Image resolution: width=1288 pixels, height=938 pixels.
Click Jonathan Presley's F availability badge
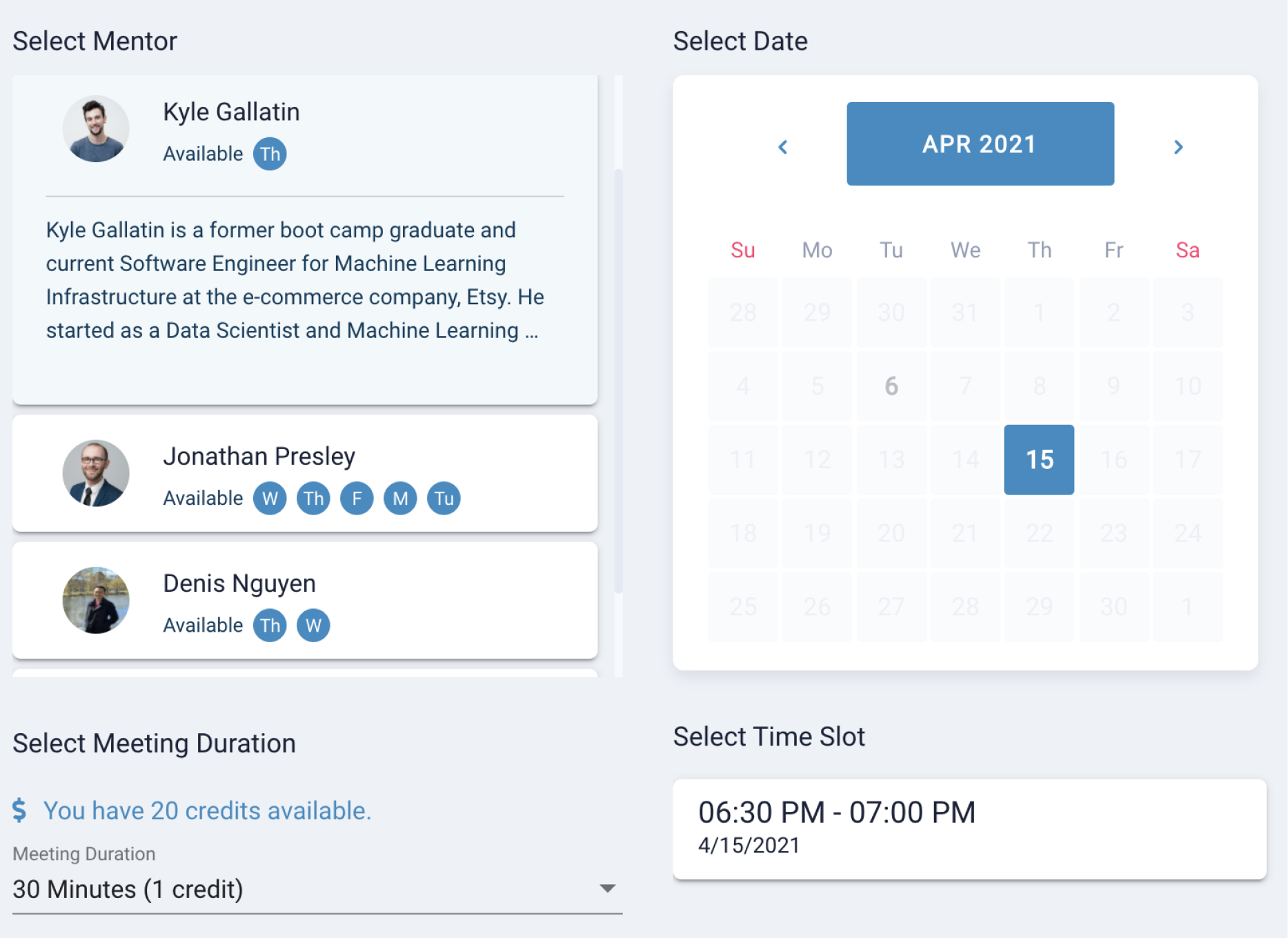(357, 498)
